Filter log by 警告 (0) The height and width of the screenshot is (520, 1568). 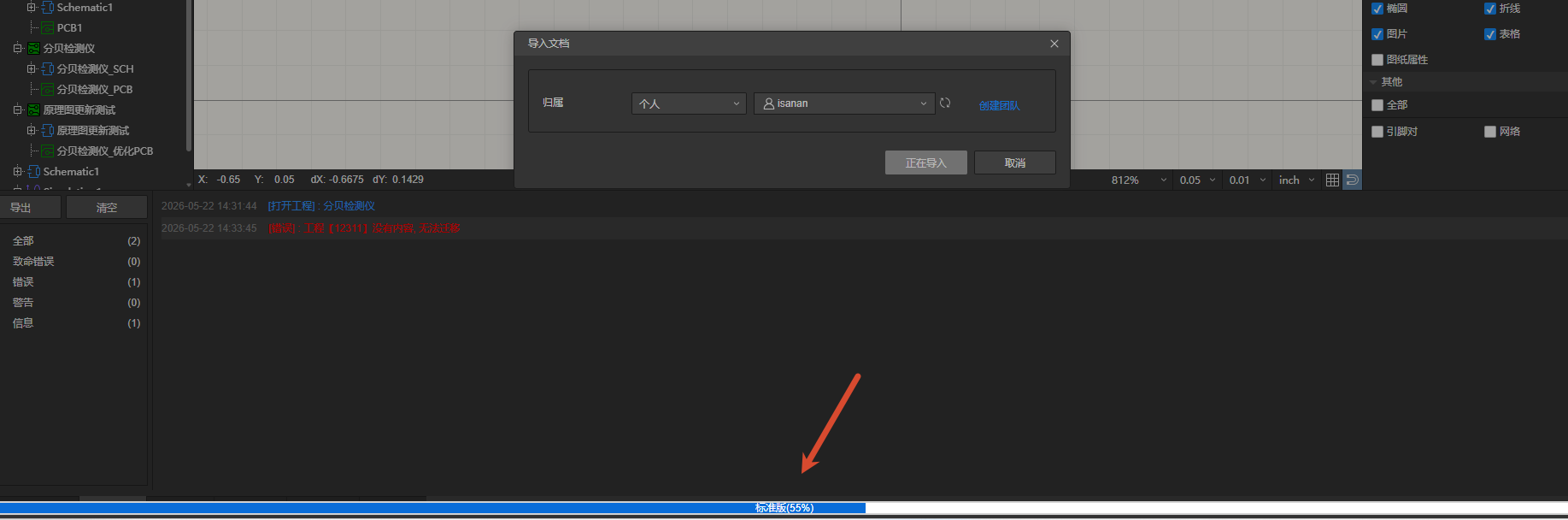75,303
